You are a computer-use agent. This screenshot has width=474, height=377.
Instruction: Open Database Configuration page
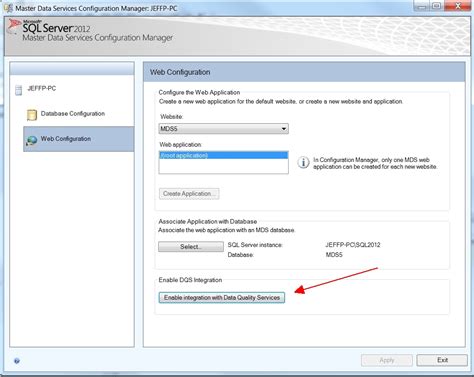(x=73, y=114)
